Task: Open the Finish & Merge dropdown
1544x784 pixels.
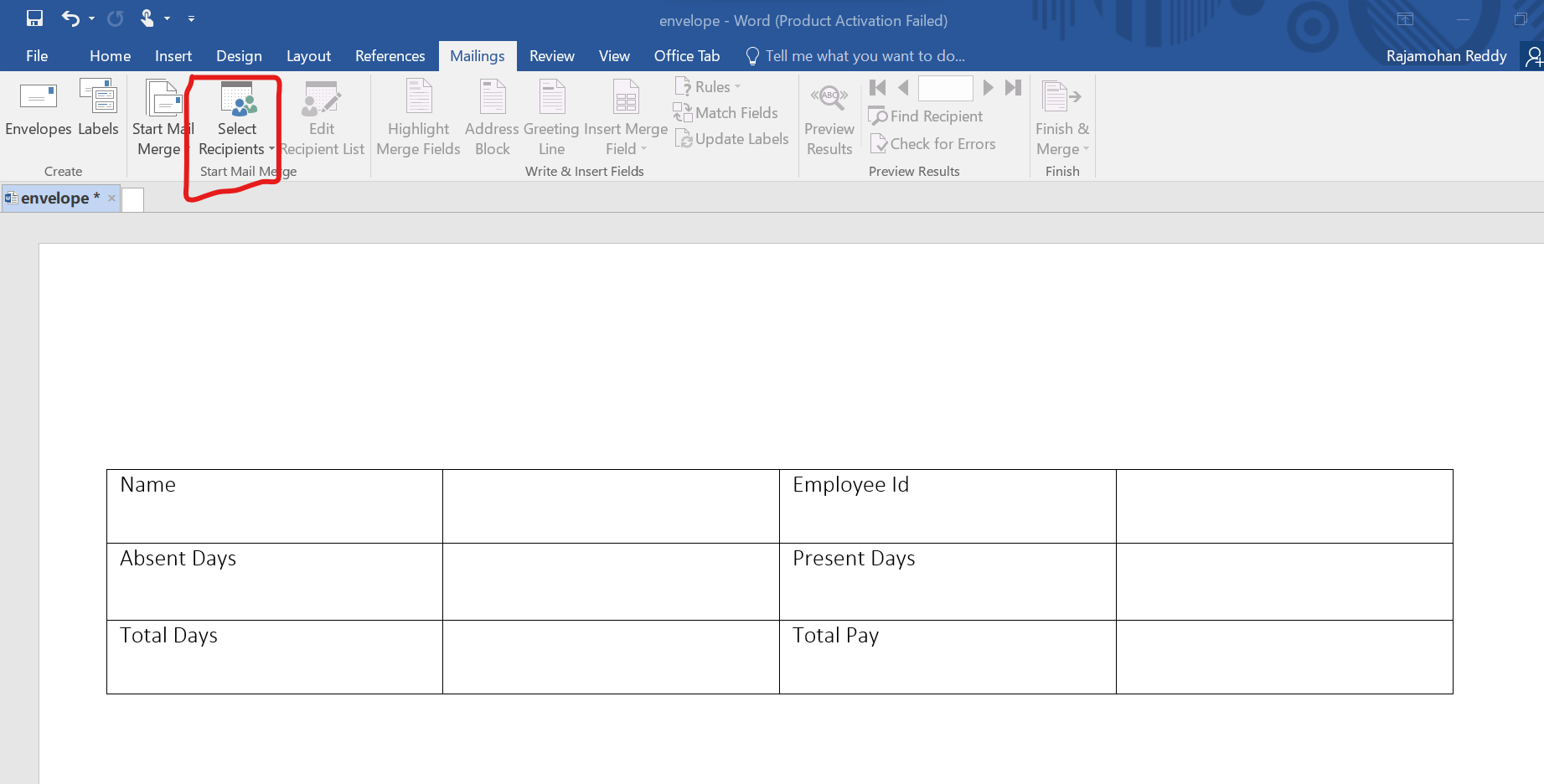Action: pos(1062,117)
